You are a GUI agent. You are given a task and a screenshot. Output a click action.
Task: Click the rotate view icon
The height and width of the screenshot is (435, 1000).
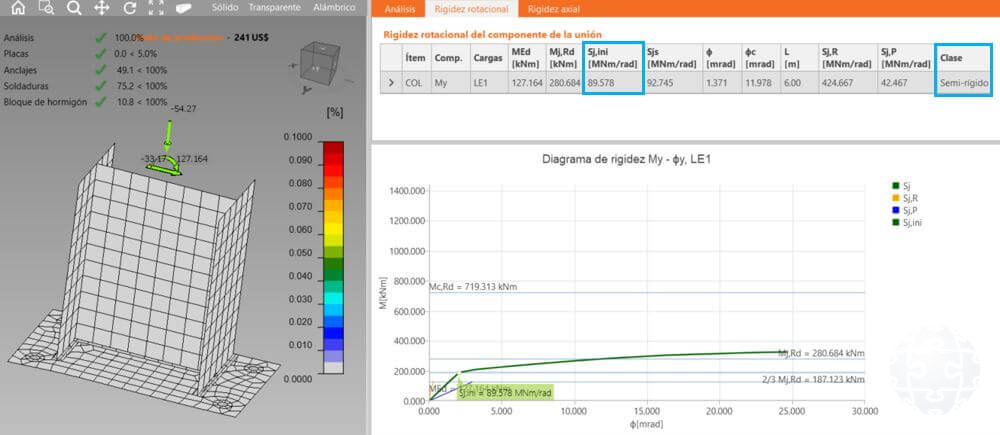pyautogui.click(x=129, y=8)
